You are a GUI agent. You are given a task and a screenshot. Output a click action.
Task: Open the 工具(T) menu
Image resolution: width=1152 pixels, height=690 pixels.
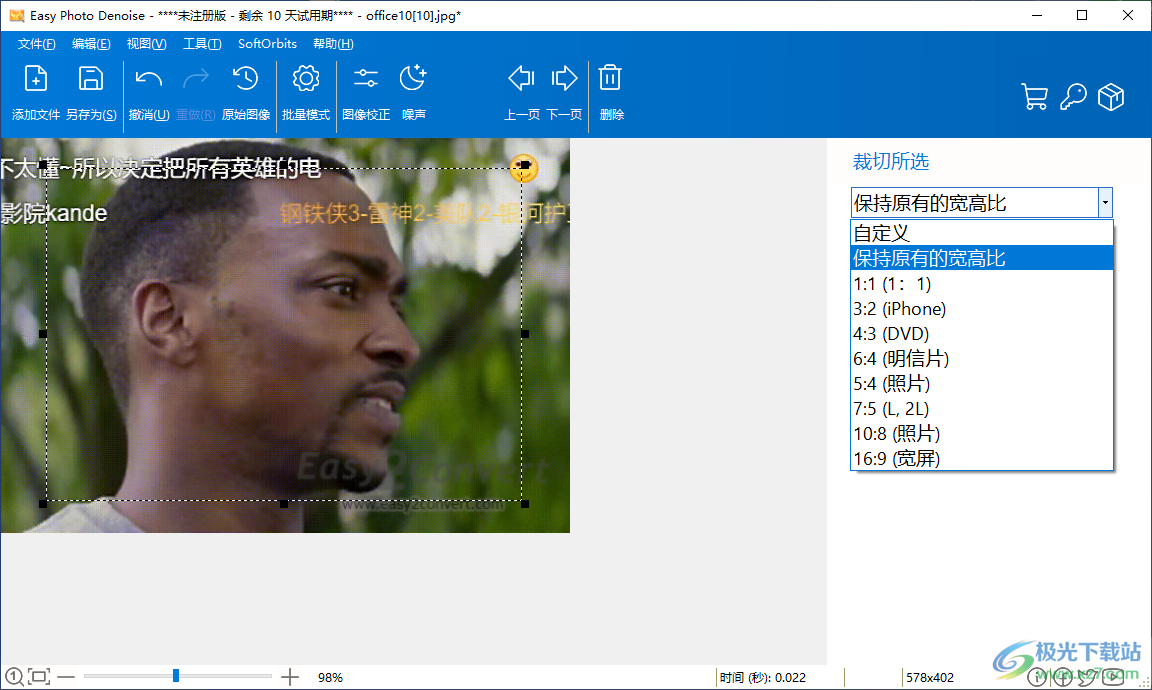[202, 44]
